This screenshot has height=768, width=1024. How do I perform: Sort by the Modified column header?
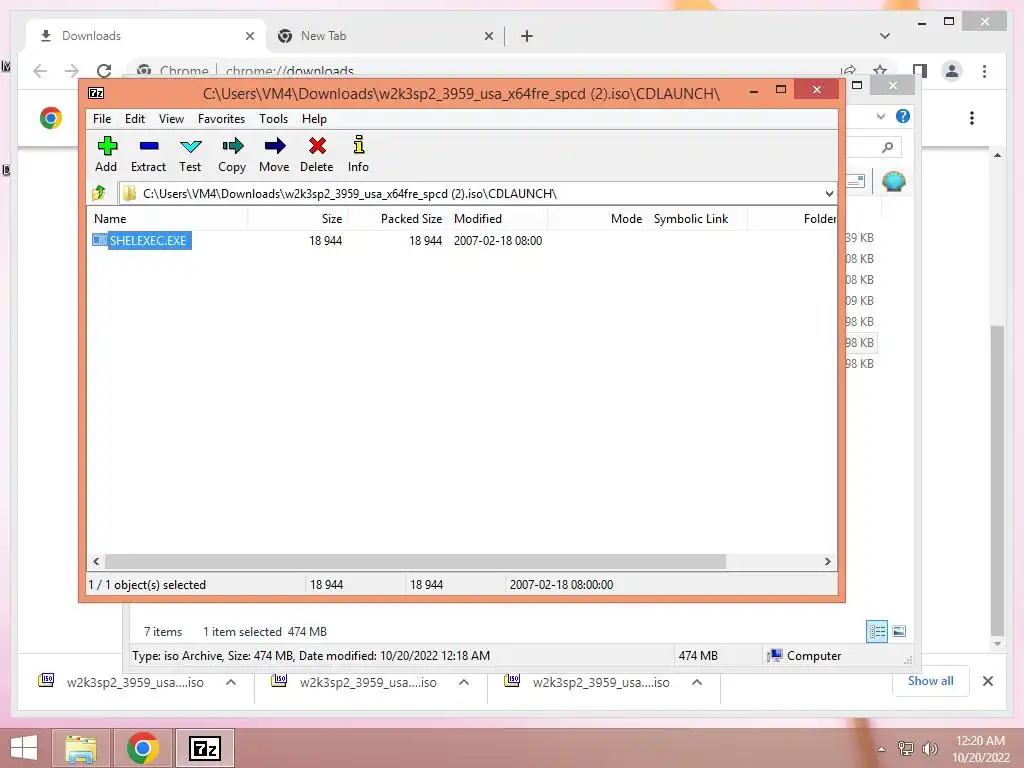pyautogui.click(x=498, y=219)
